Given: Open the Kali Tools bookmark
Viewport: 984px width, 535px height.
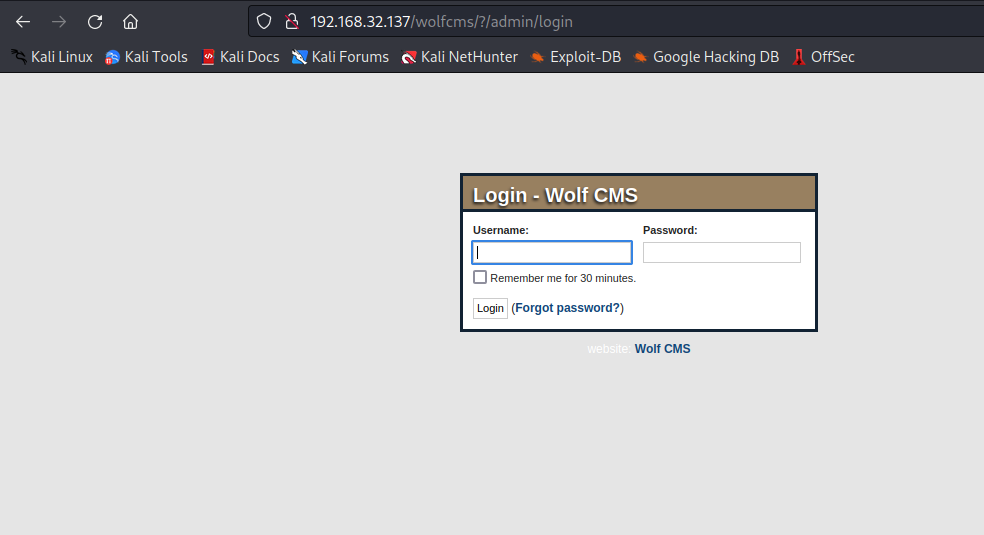Looking at the screenshot, I should click(146, 57).
